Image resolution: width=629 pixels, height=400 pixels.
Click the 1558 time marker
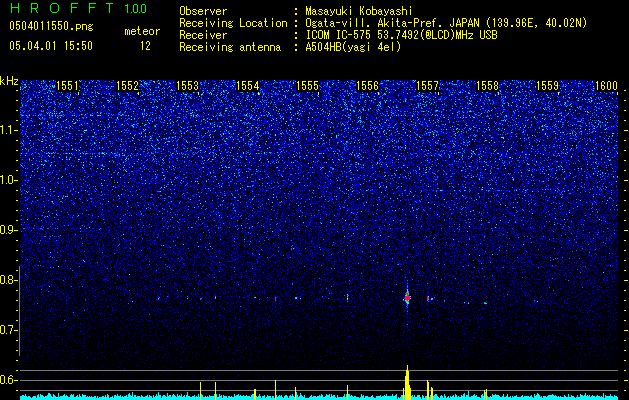pos(487,85)
